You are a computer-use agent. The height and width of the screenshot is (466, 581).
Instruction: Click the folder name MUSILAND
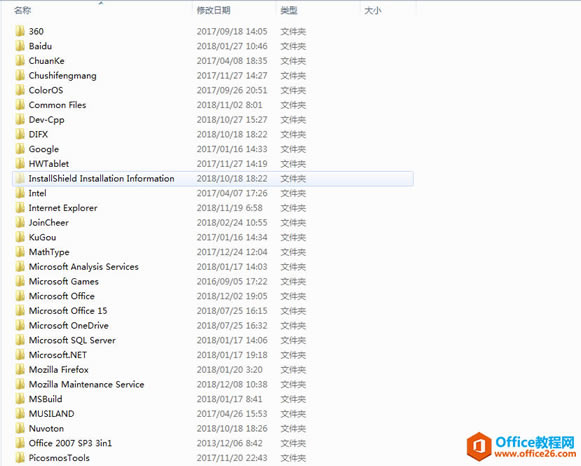[x=52, y=414]
